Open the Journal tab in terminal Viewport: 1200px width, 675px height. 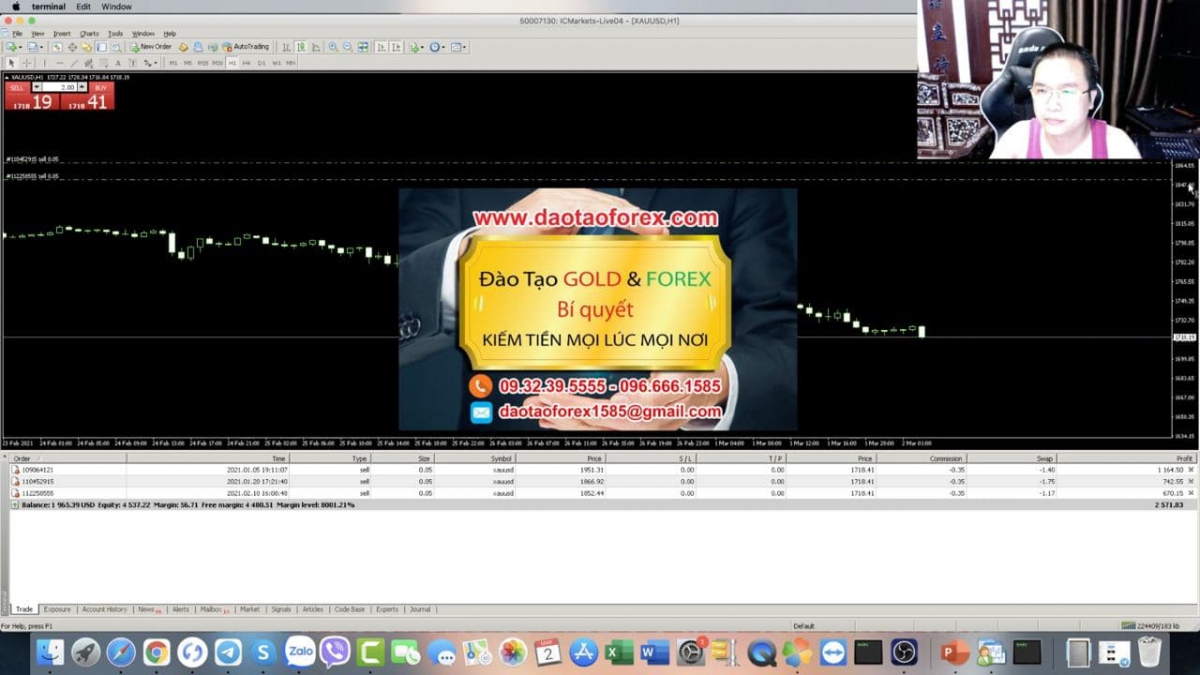coord(420,609)
